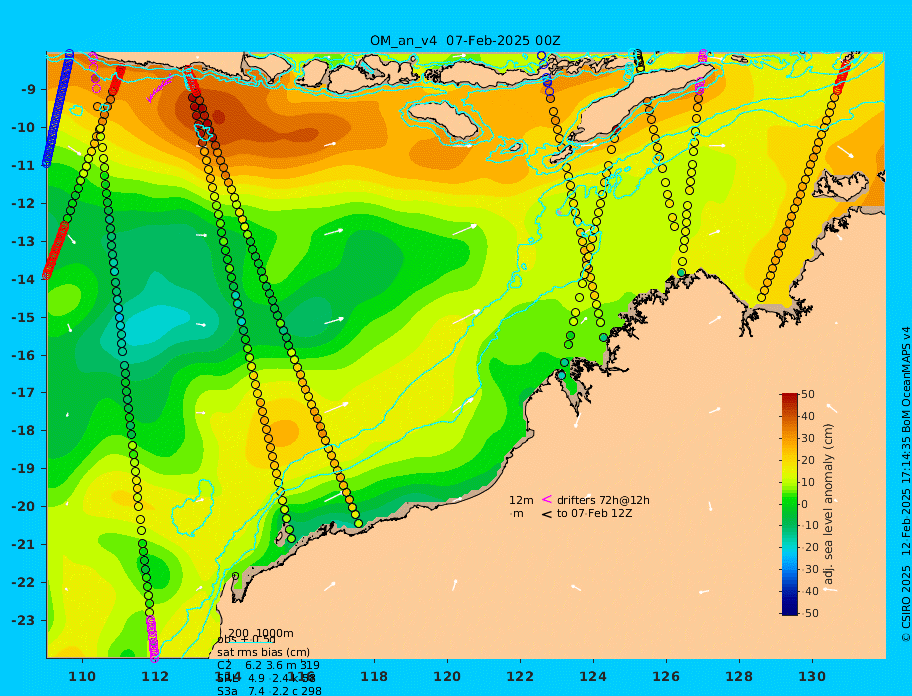Click the -22 latitude axis label

click(23, 583)
